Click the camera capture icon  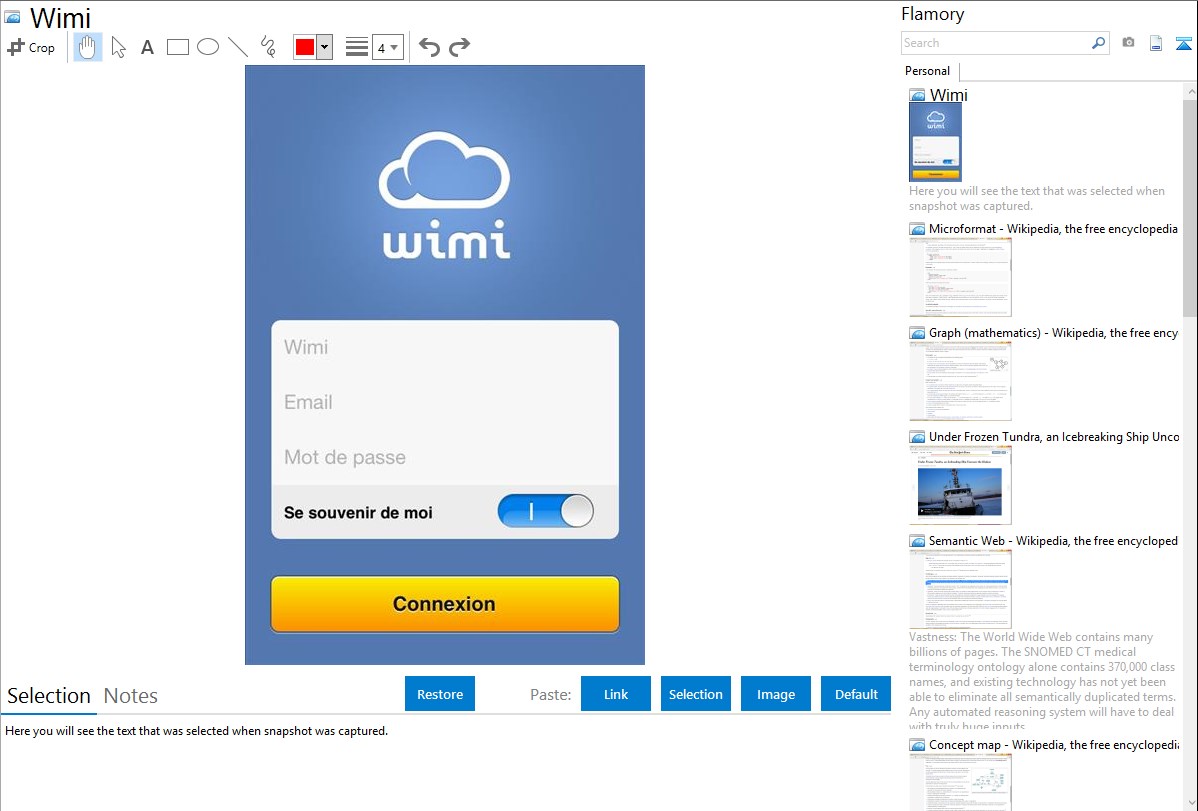coord(1128,43)
